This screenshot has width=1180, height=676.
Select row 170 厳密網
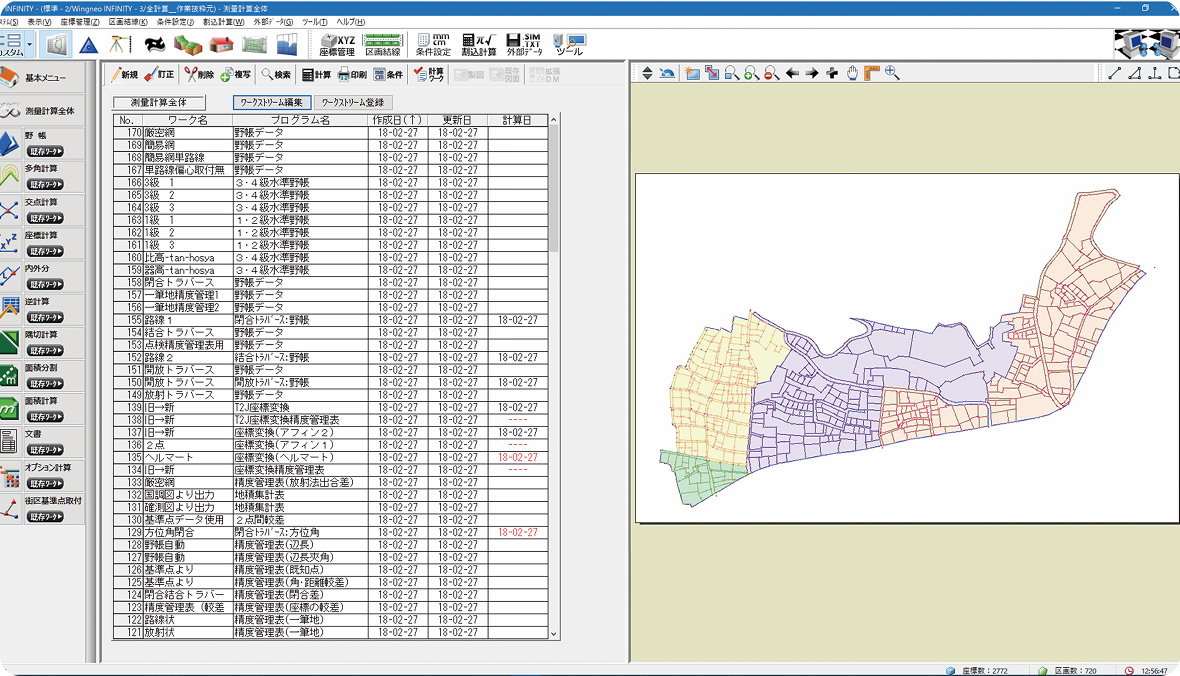pos(330,132)
